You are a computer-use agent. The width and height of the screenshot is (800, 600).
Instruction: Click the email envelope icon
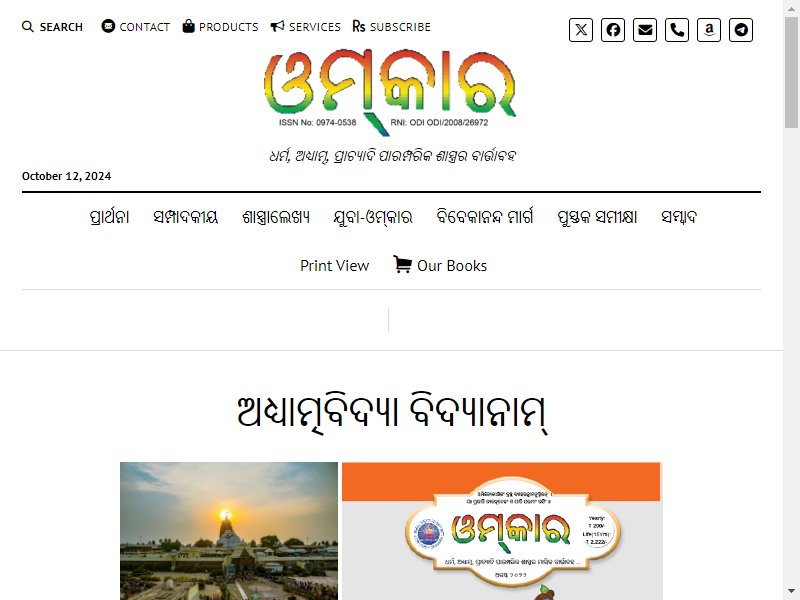click(645, 30)
